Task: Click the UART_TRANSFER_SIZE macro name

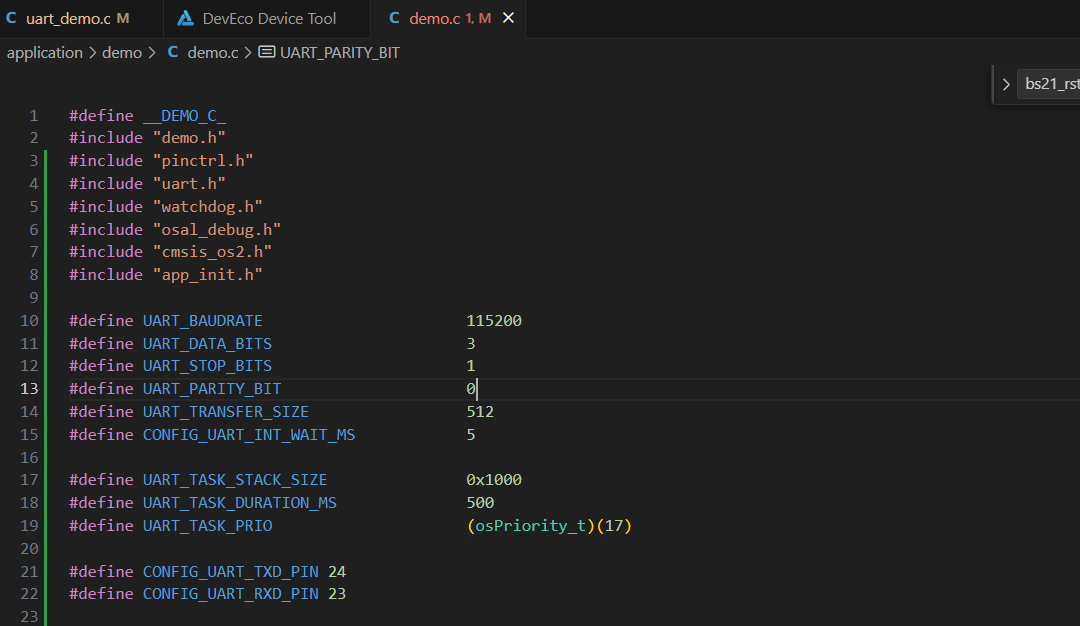Action: tap(225, 411)
